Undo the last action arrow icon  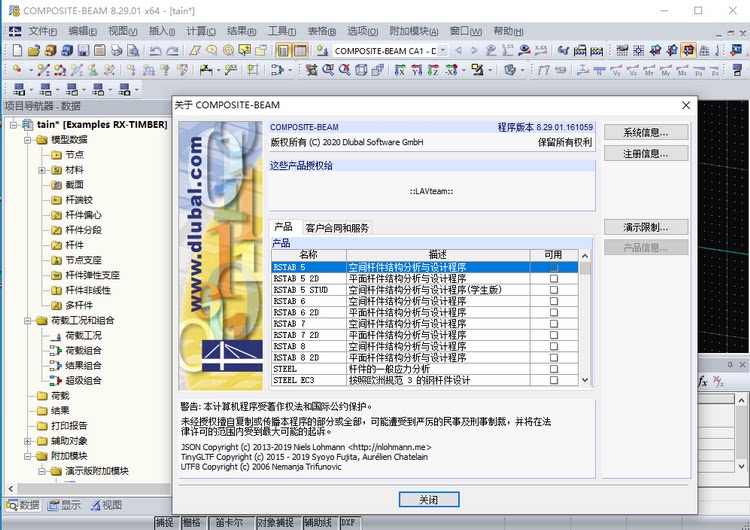tap(155, 50)
